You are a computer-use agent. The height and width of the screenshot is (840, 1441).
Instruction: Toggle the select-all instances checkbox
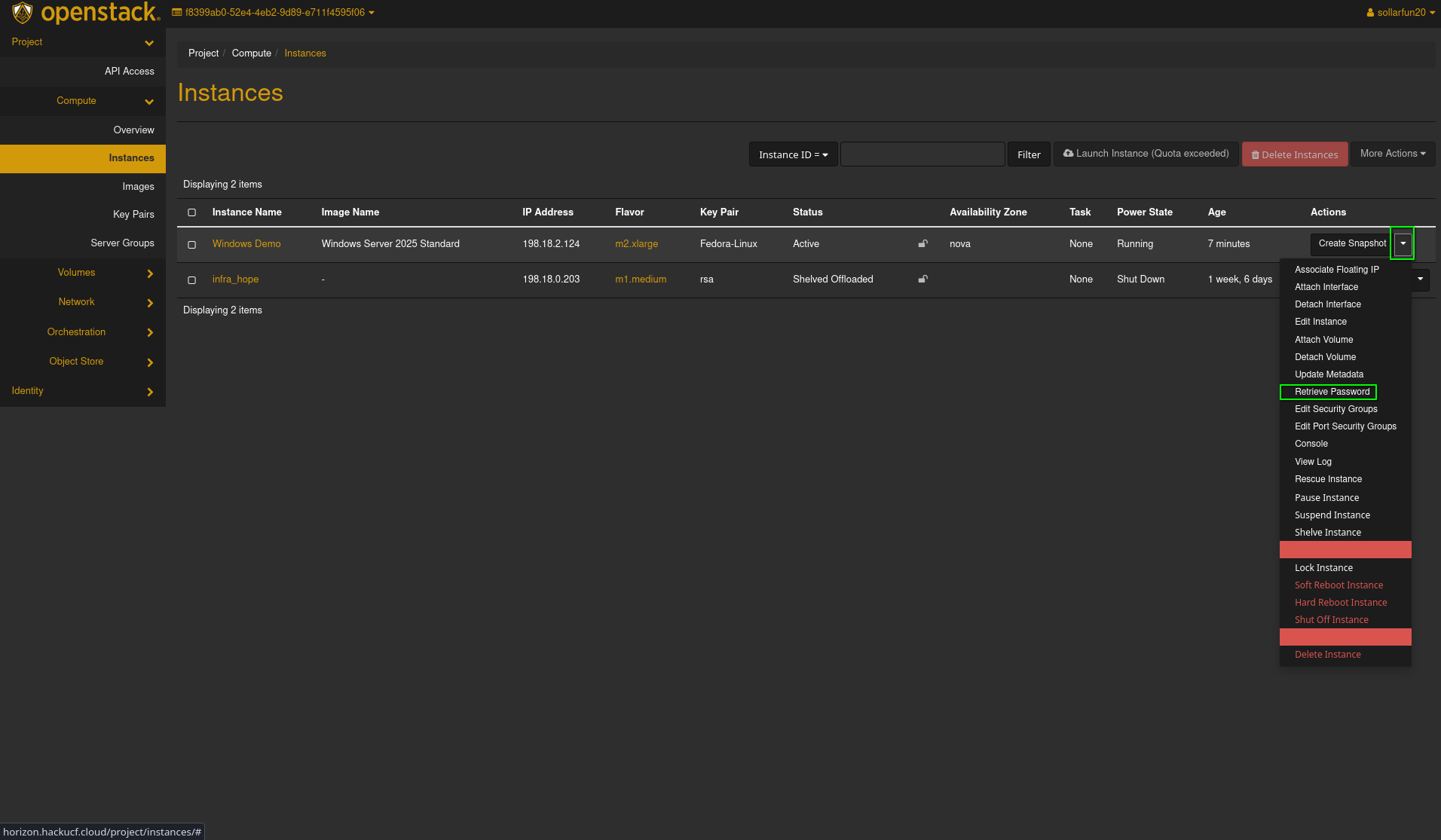point(192,212)
